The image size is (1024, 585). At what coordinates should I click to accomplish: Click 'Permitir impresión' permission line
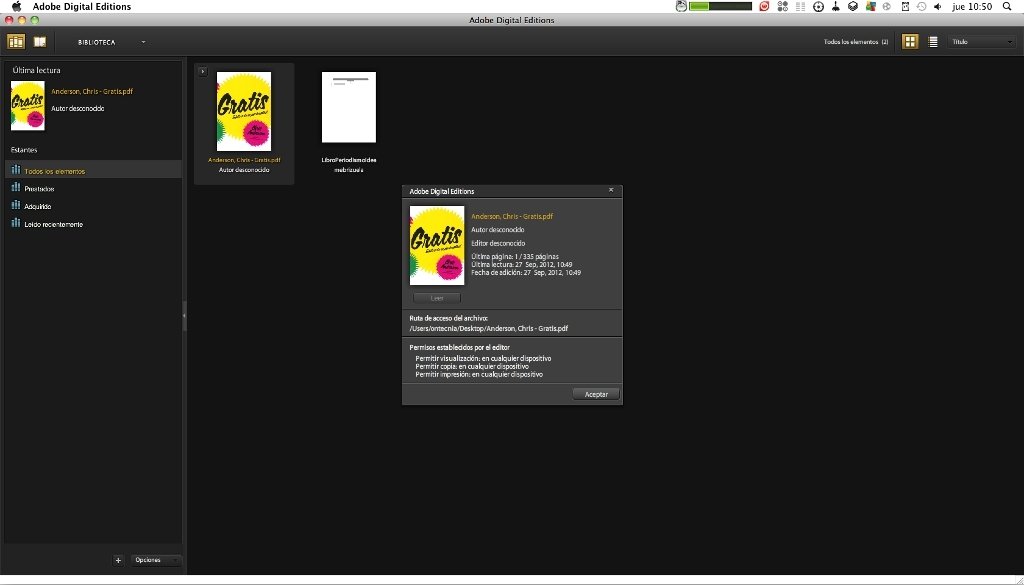point(479,375)
